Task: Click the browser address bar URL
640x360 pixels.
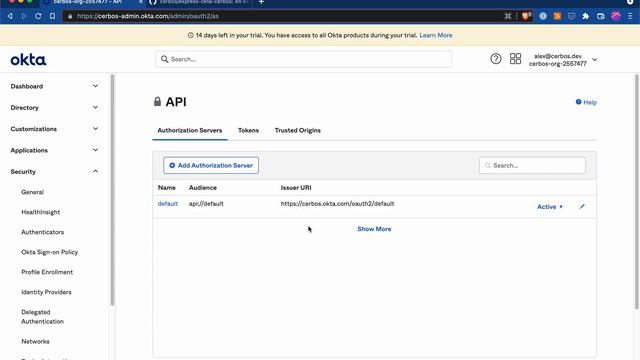Action: click(x=148, y=16)
